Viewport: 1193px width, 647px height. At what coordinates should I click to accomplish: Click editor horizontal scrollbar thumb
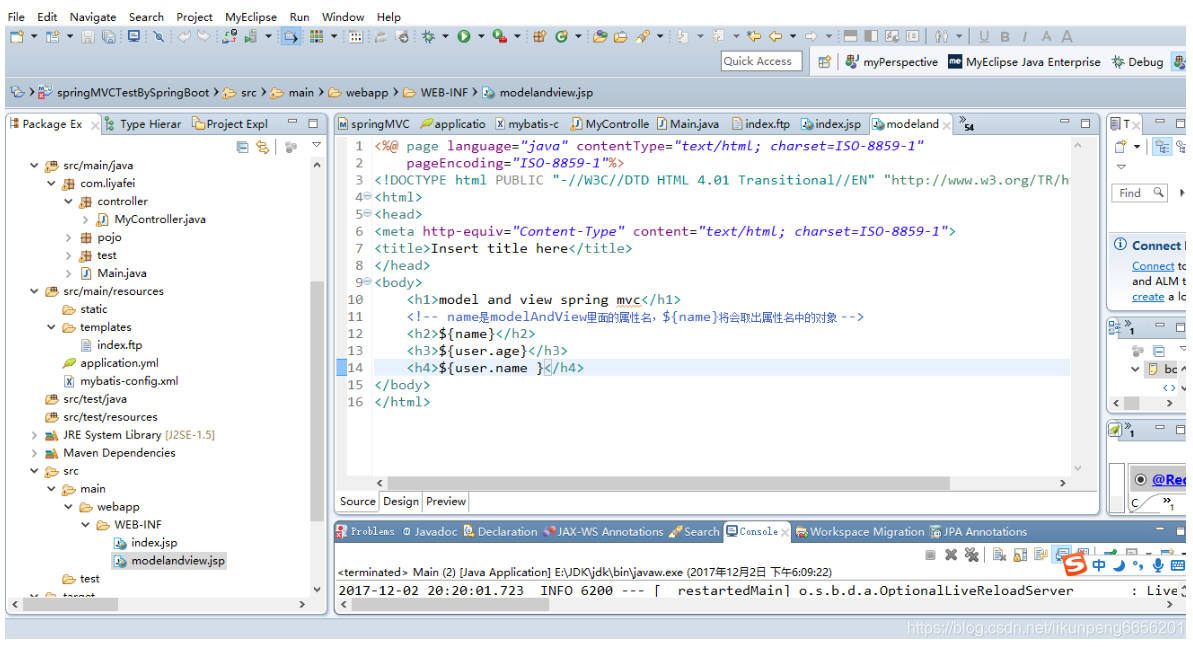(x=669, y=483)
